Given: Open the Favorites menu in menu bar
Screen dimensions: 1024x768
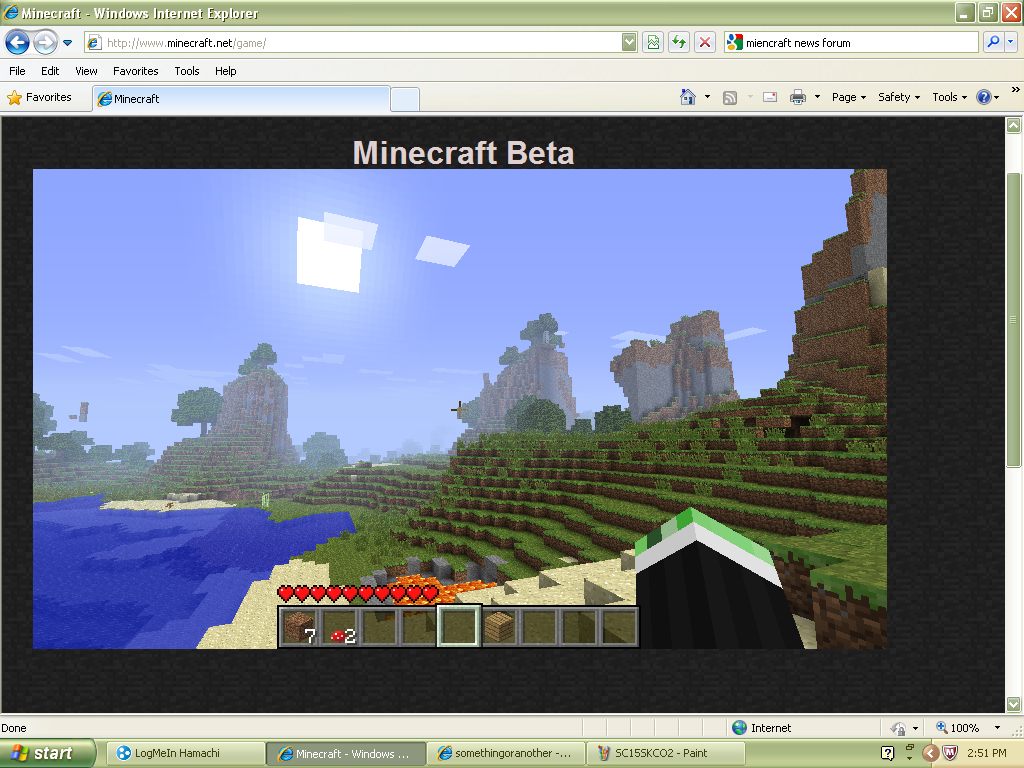Looking at the screenshot, I should point(136,71).
